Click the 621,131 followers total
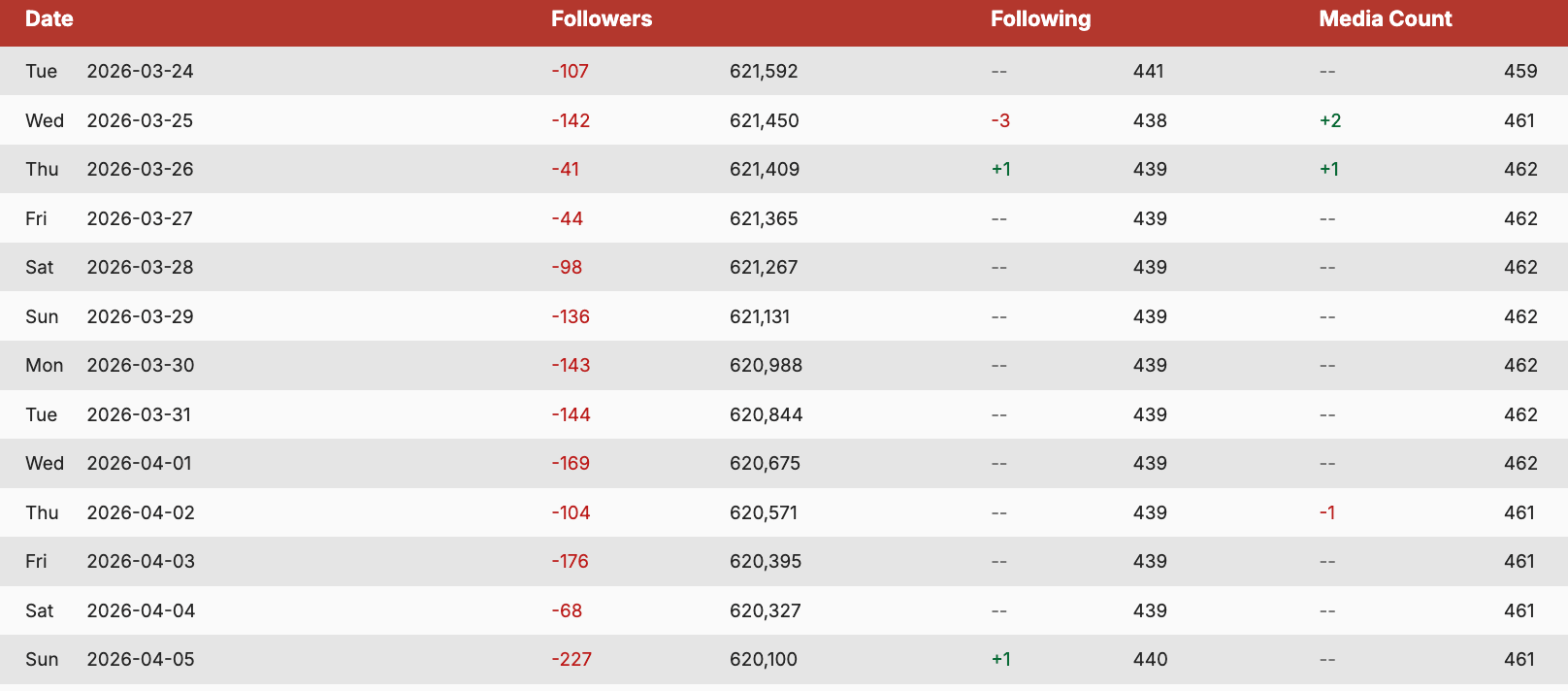This screenshot has height=691, width=1568. click(760, 316)
